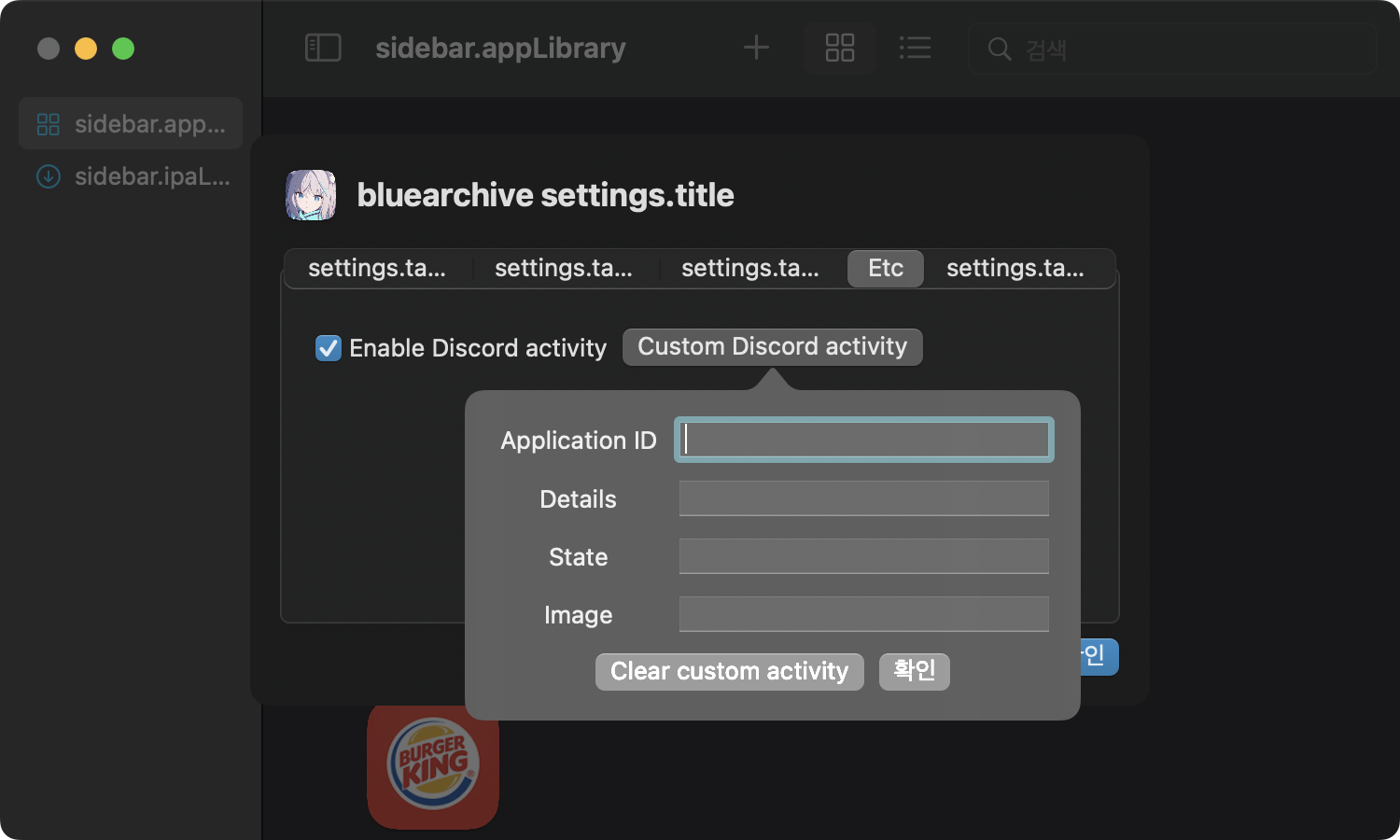Click the sidebar.appLibrary window title
The height and width of the screenshot is (840, 1400).
pyautogui.click(x=500, y=48)
